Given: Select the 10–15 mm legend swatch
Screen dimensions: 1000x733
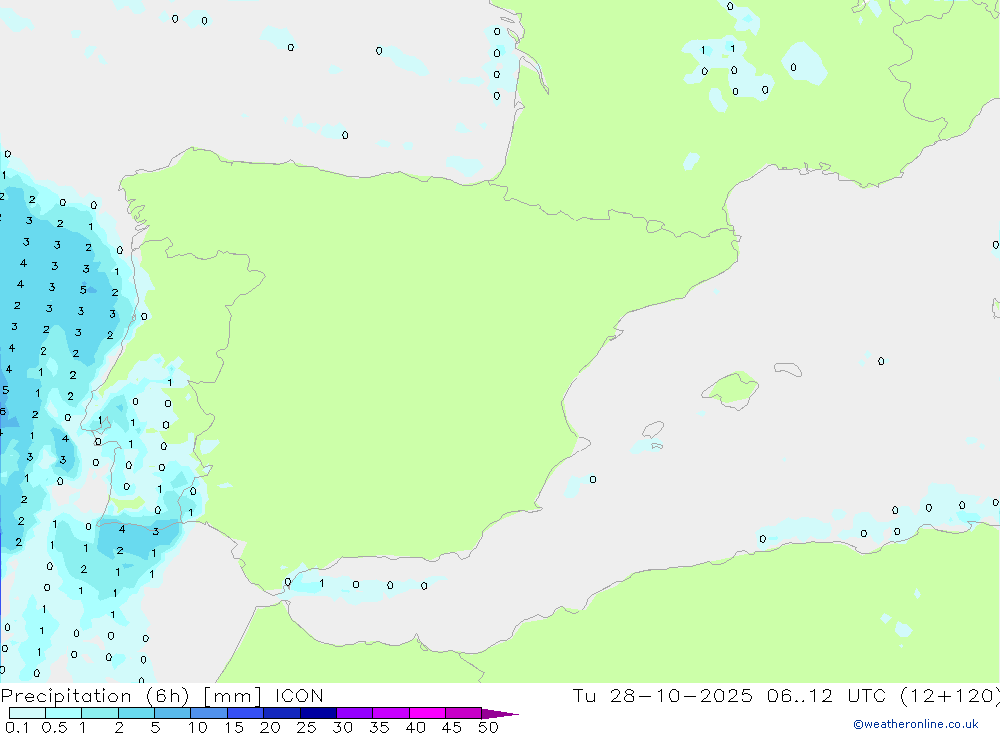Looking at the screenshot, I should (209, 713).
